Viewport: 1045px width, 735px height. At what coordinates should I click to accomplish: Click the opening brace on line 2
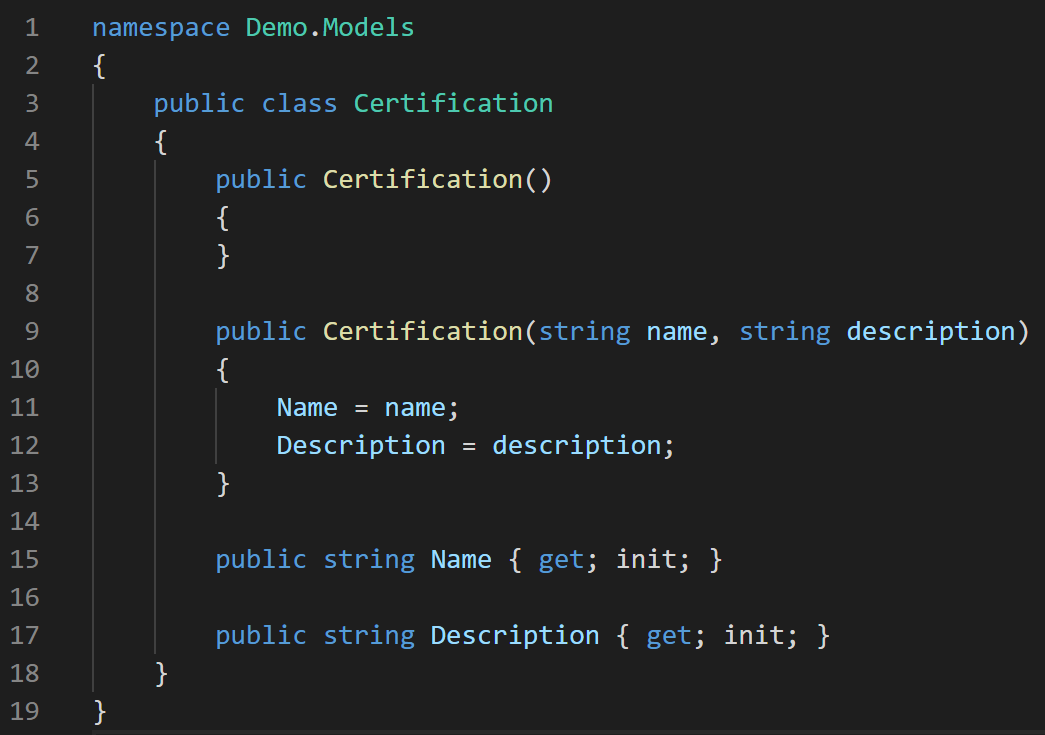(99, 65)
